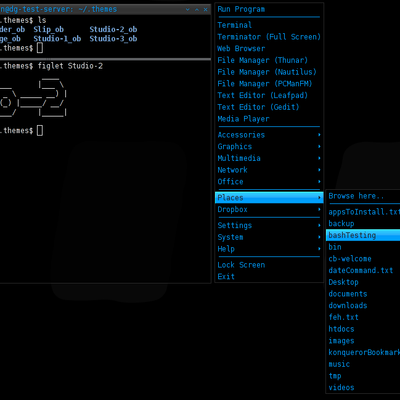Viewport: 400px width, 400px height.
Task: Open File Manager (Nautilus)
Action: (x=269, y=72)
